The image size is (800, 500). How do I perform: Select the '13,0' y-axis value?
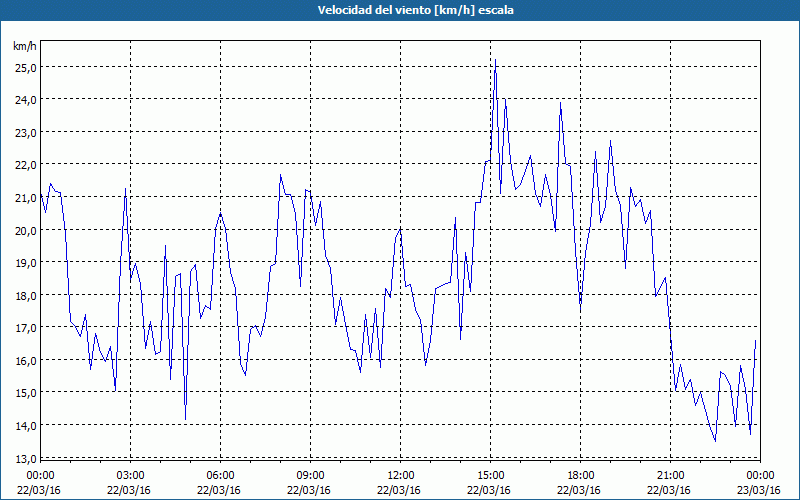coord(24,458)
